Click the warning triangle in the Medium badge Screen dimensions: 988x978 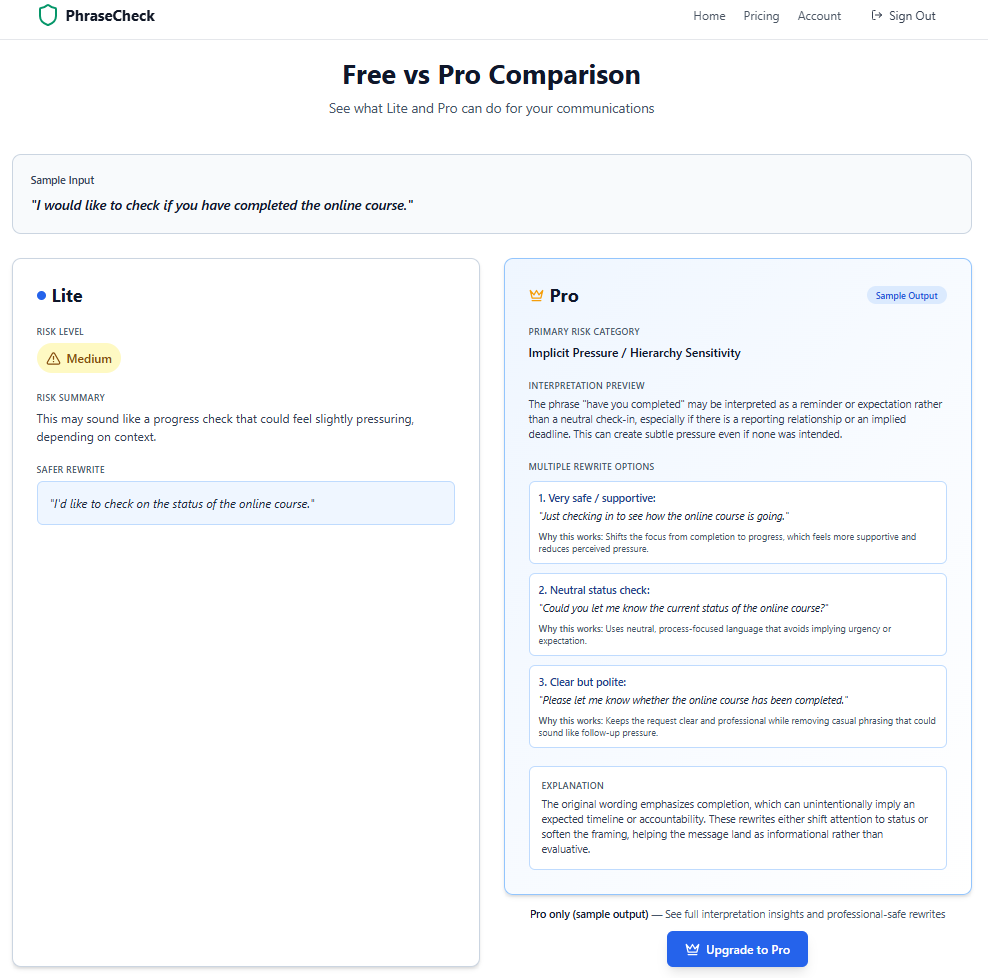pos(55,357)
